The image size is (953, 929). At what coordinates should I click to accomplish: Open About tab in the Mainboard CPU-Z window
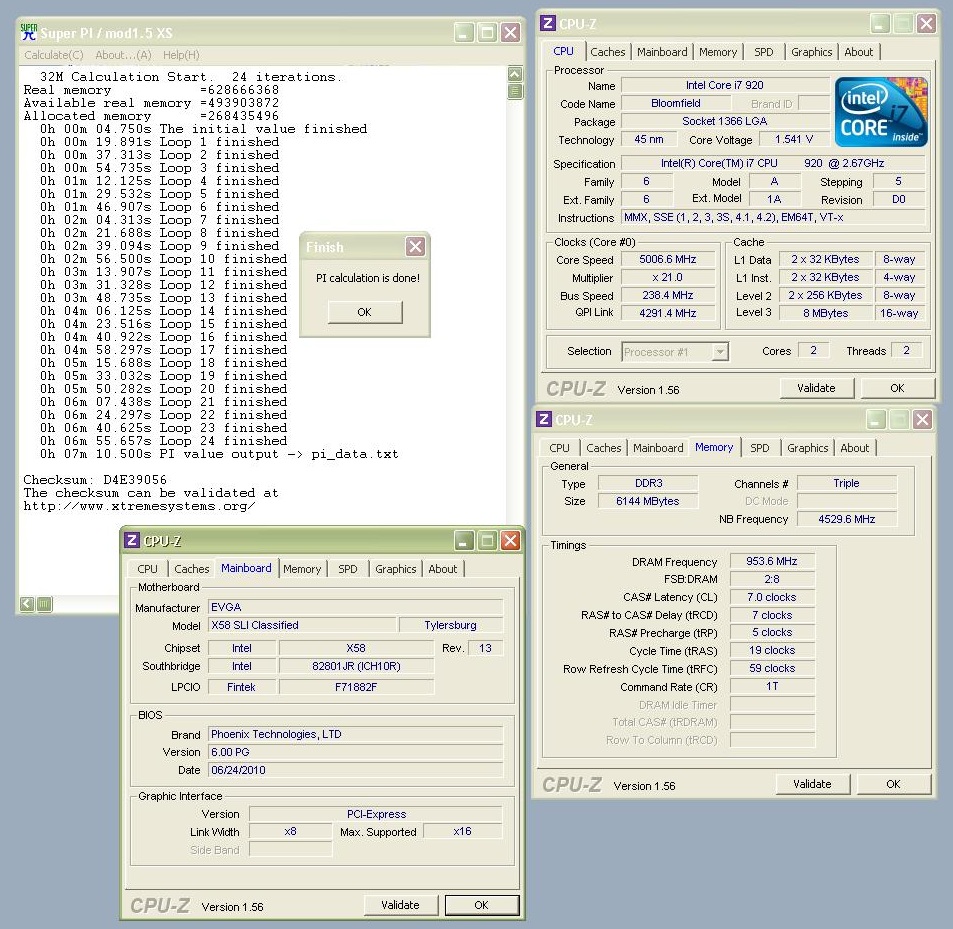click(443, 569)
